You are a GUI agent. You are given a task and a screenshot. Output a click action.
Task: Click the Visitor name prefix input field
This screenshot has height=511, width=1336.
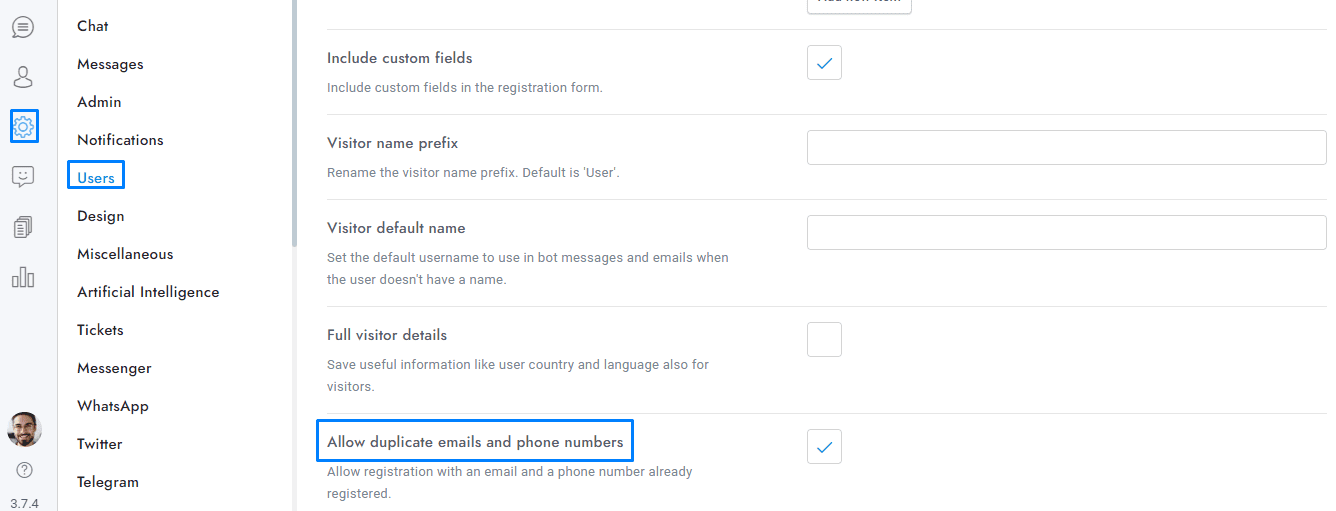(1066, 148)
